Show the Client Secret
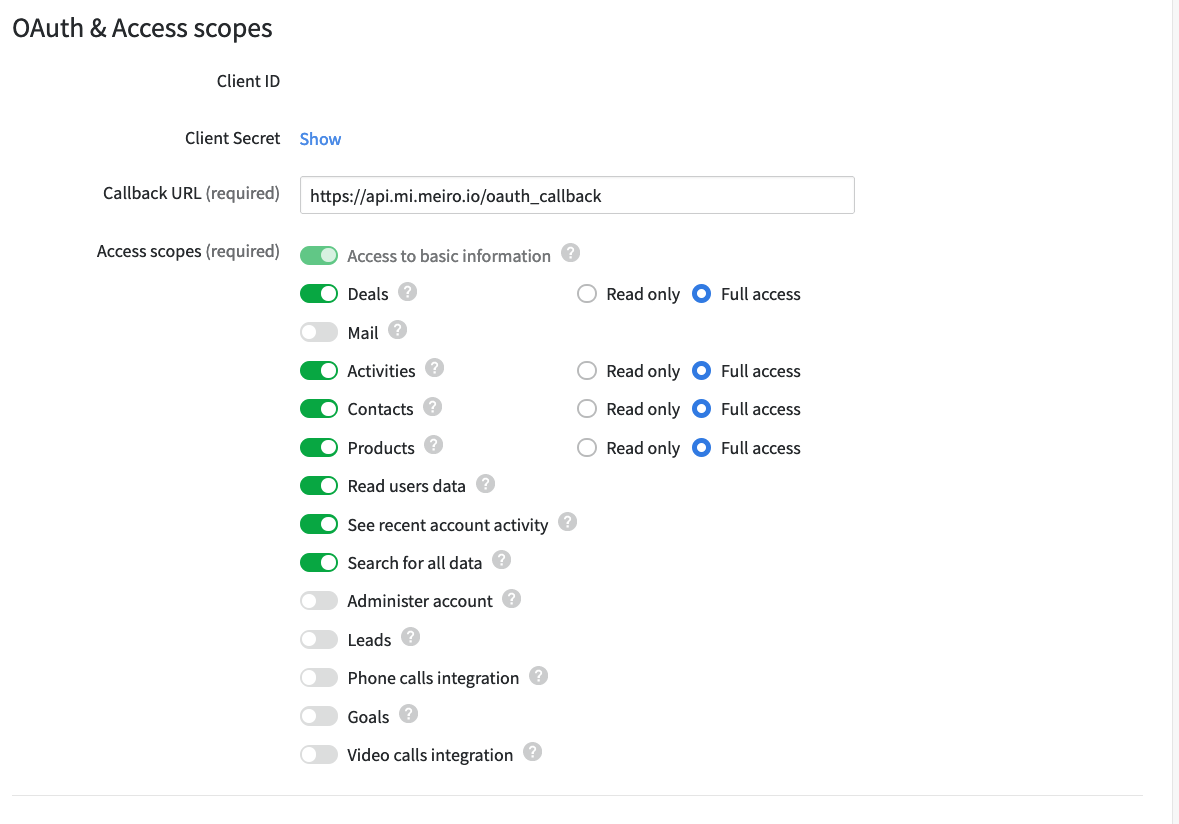 pyautogui.click(x=320, y=139)
